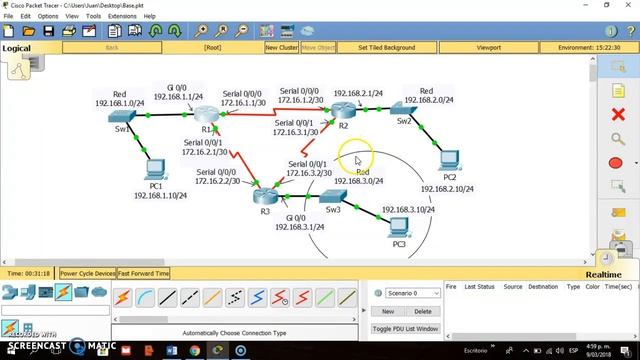Screen dimensions: 640x360
Task: Select the red Draw shape tool
Action: coord(616,163)
